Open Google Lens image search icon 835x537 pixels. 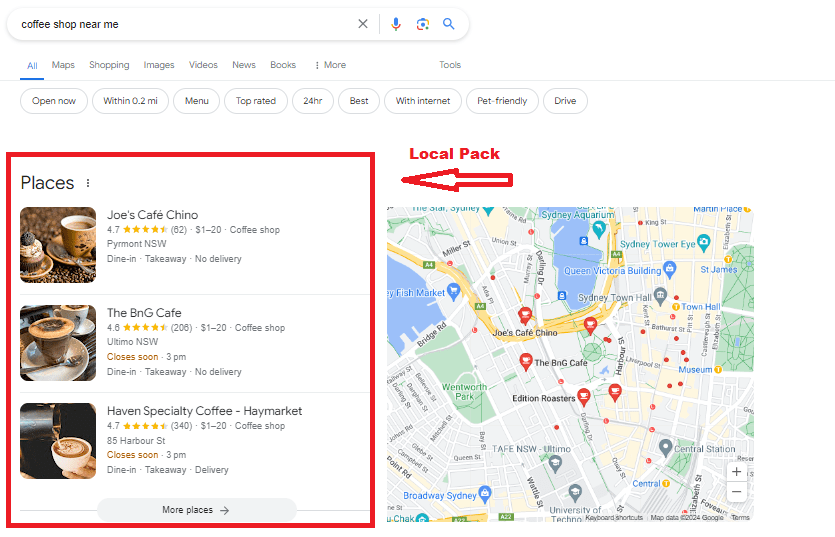(x=423, y=24)
